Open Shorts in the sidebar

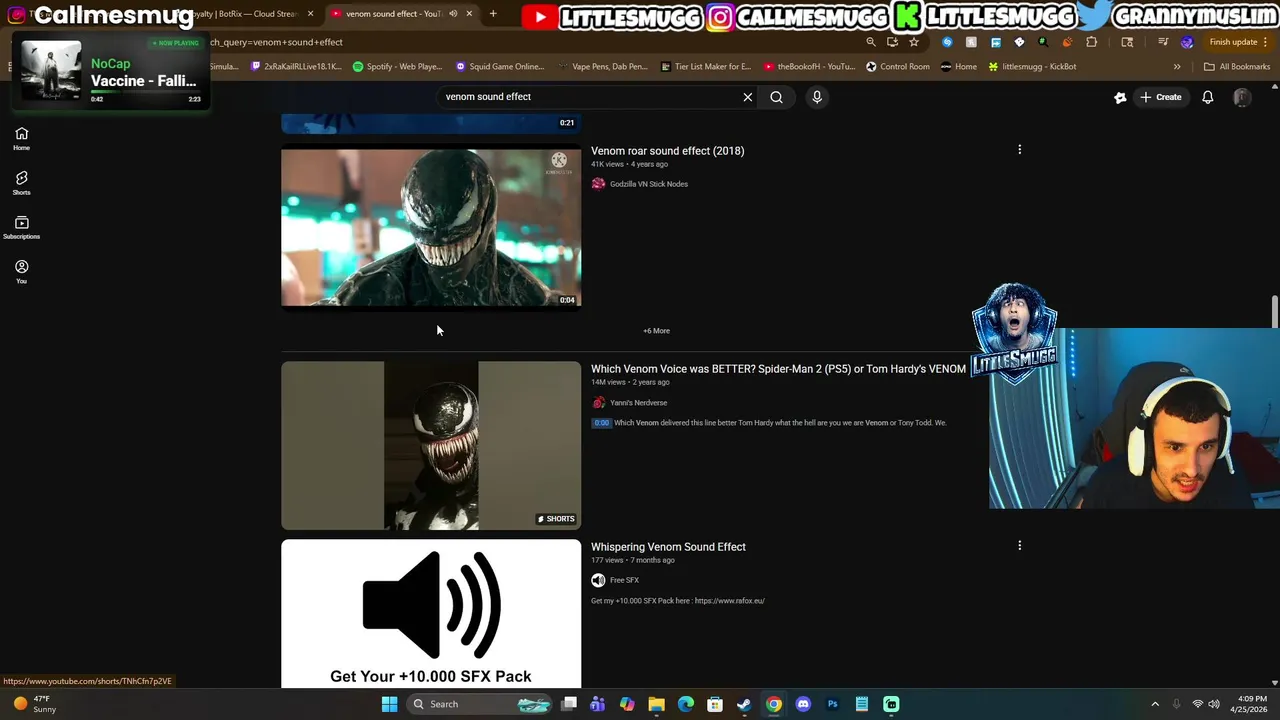click(21, 183)
